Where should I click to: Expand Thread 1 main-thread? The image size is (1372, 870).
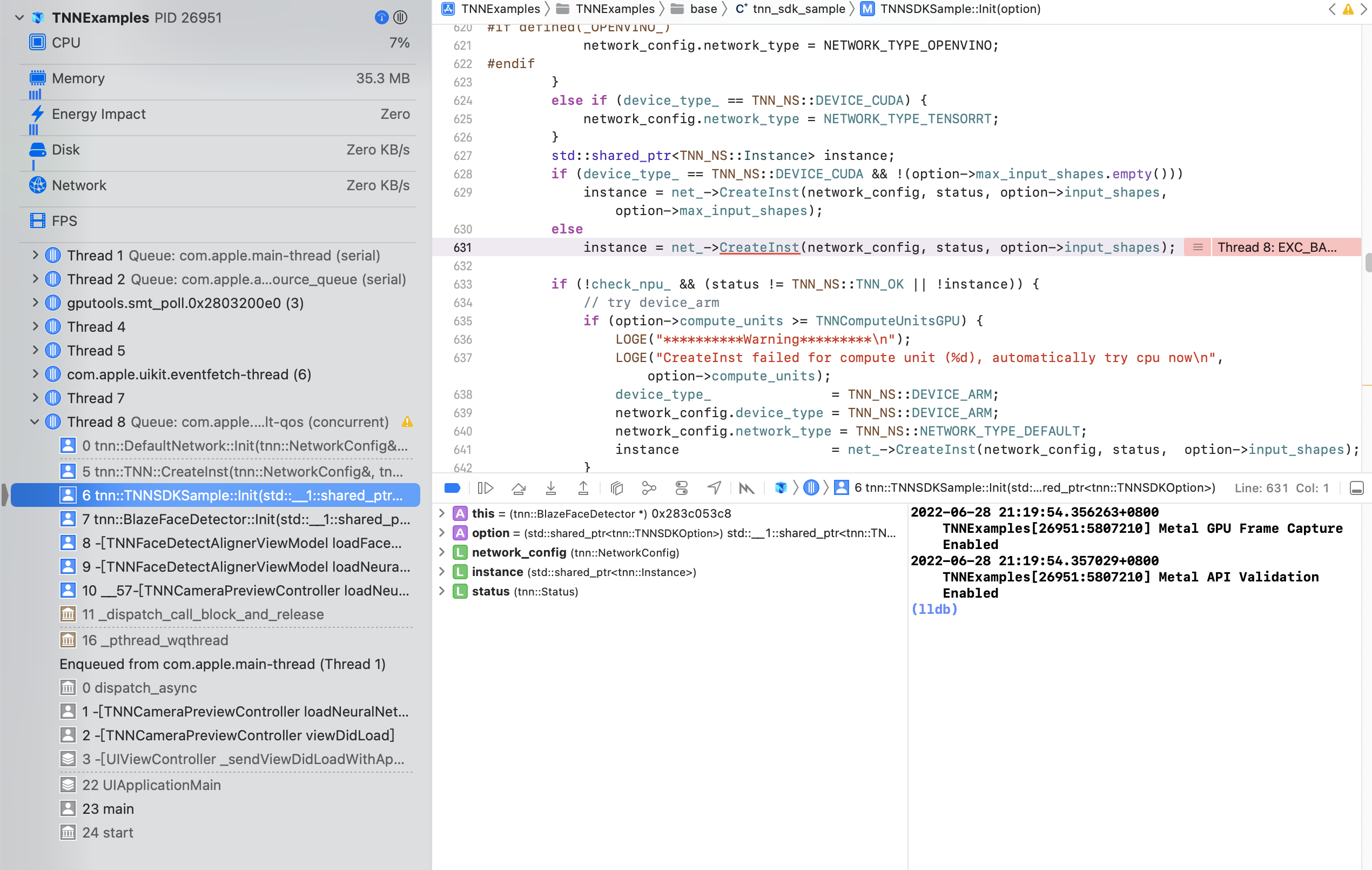[x=35, y=255]
